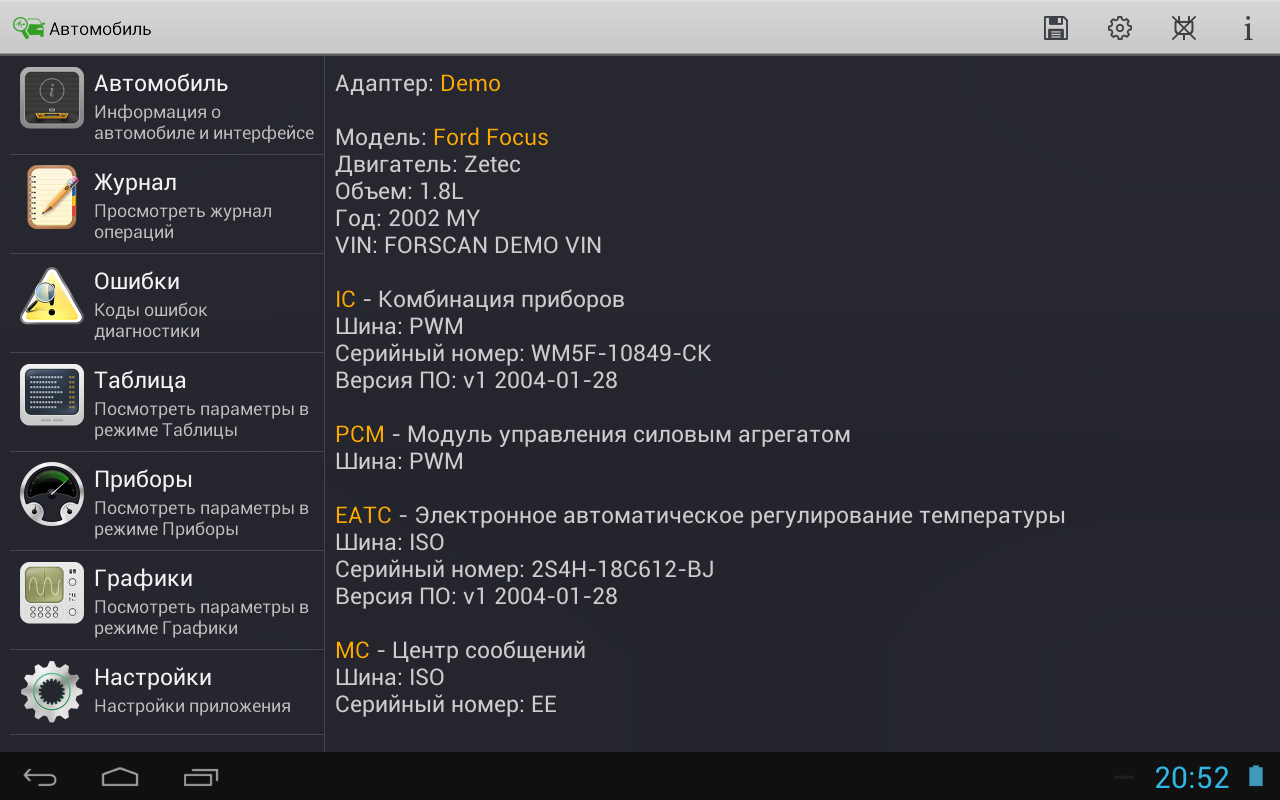The height and width of the screenshot is (800, 1280).
Task: Switch to Таблица mode
Action: tap(167, 402)
